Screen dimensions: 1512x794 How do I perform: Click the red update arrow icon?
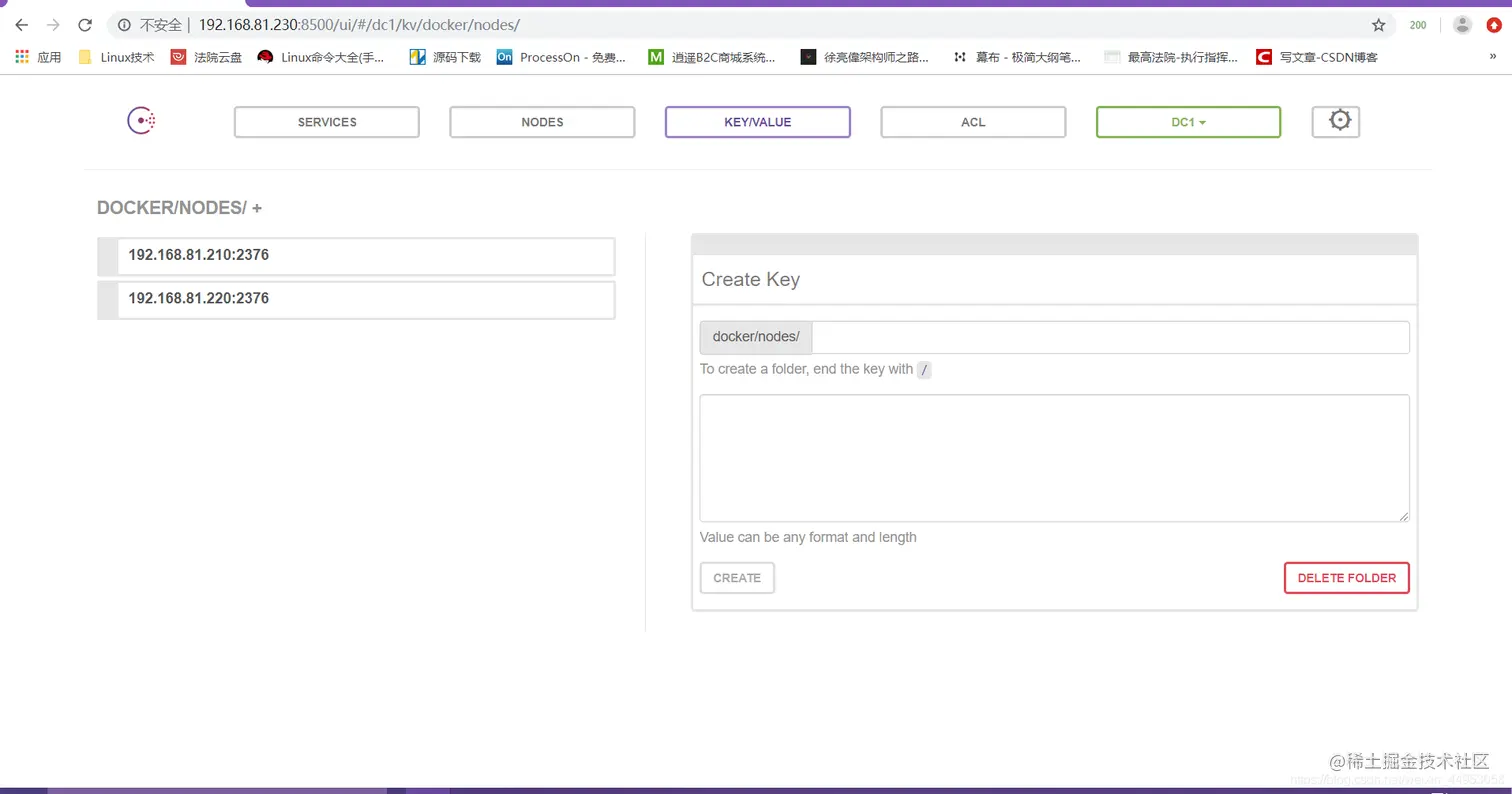click(1494, 25)
